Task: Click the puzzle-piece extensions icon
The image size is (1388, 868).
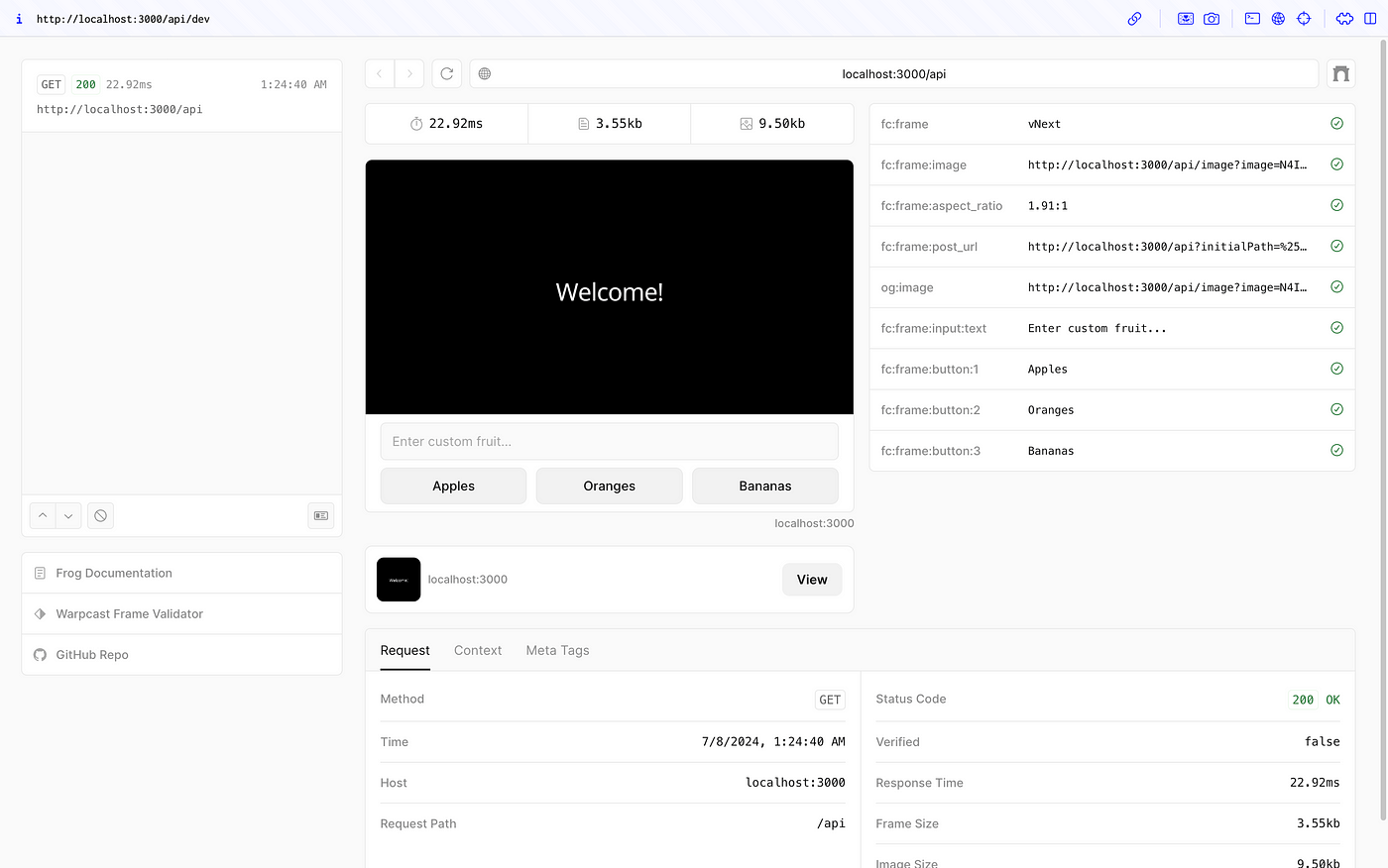Action: (1344, 19)
